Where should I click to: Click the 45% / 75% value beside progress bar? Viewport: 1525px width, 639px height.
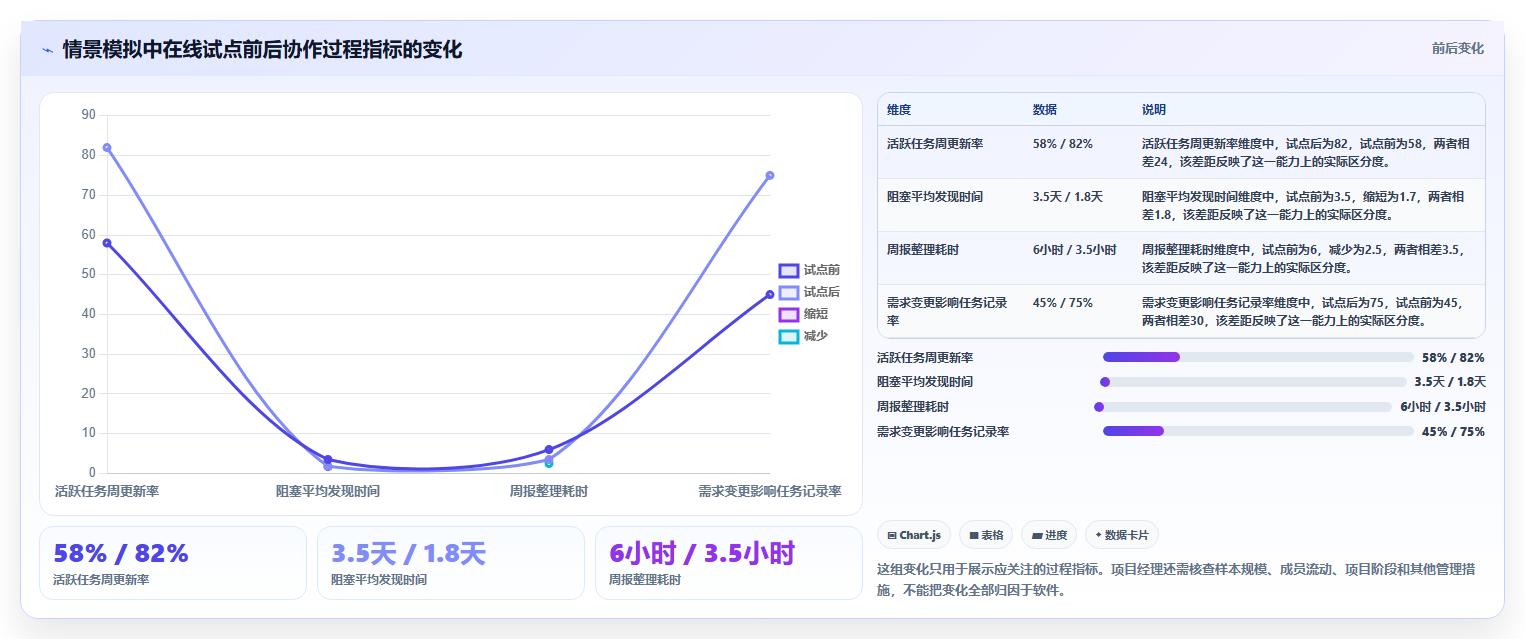pos(1453,432)
